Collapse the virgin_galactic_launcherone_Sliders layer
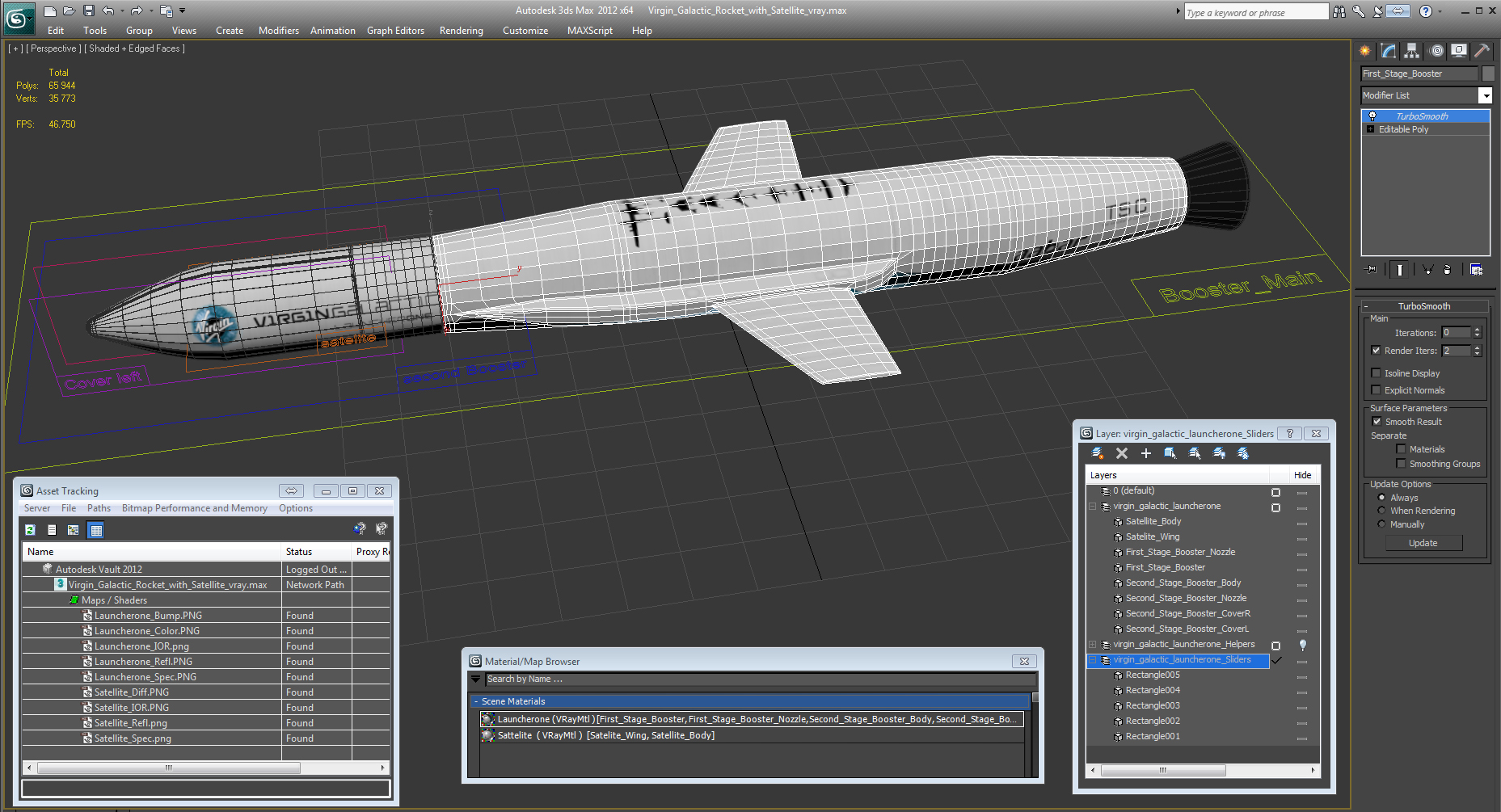The width and height of the screenshot is (1501, 812). tap(1093, 660)
